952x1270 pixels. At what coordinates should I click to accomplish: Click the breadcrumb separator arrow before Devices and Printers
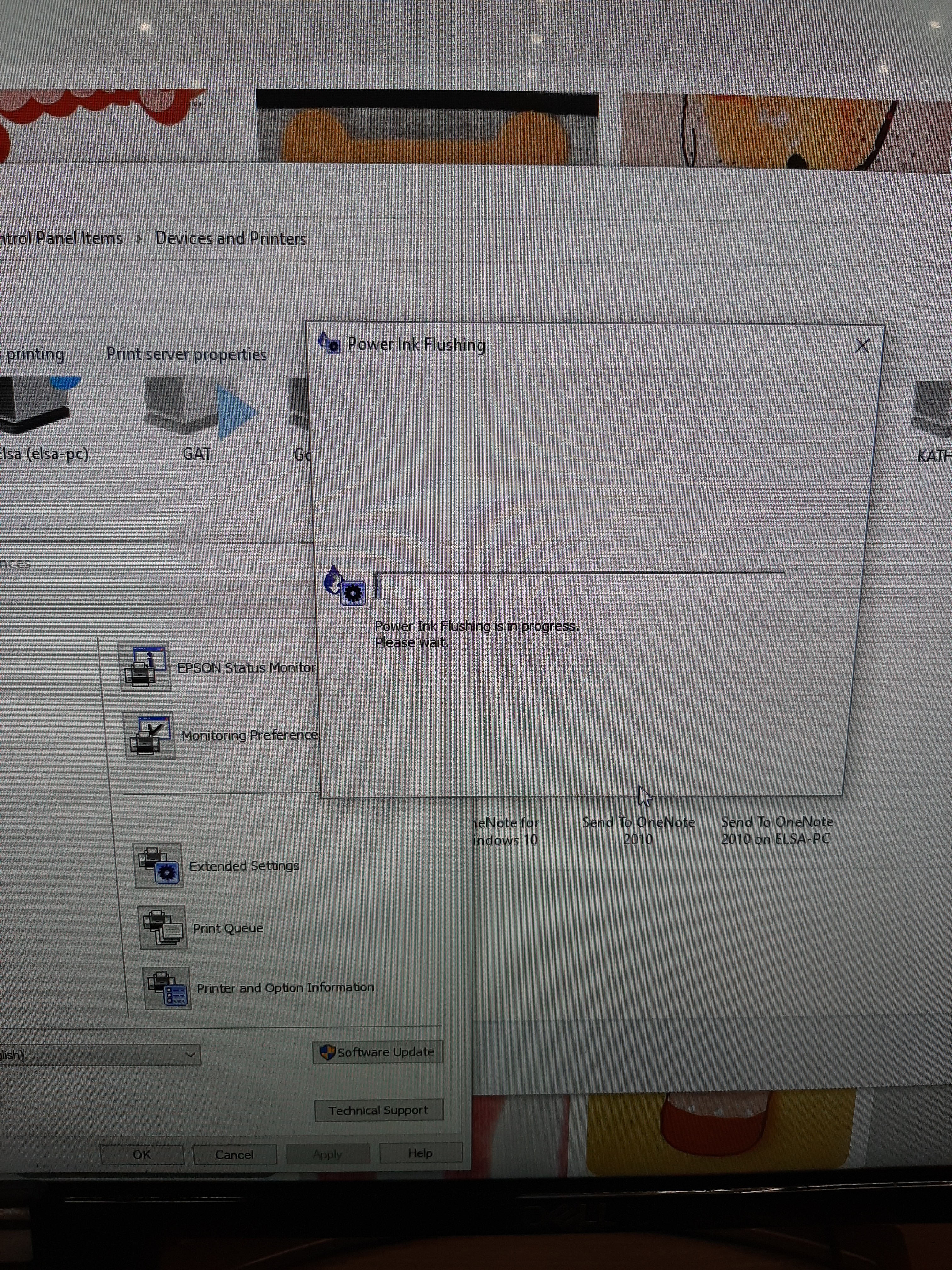point(139,238)
